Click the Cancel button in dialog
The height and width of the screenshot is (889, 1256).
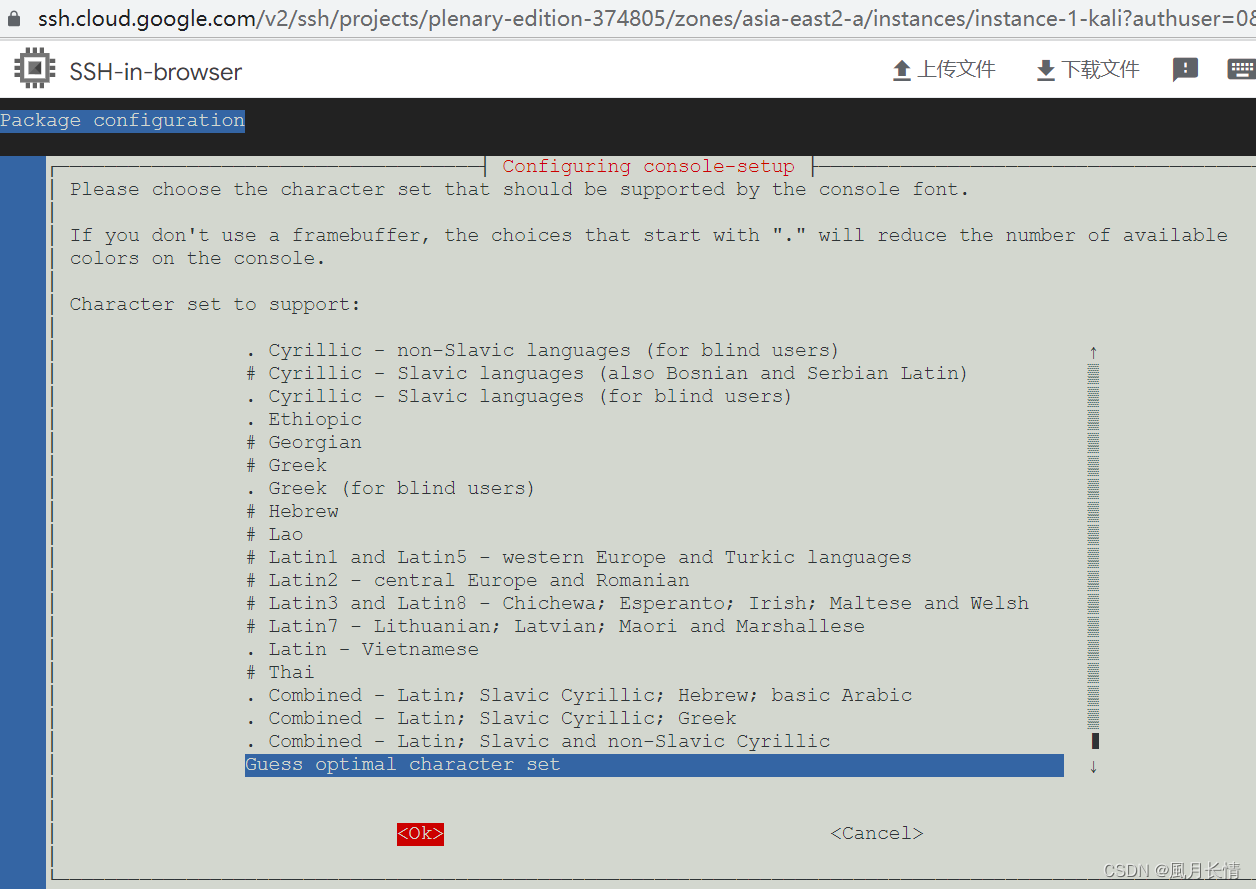click(x=877, y=833)
